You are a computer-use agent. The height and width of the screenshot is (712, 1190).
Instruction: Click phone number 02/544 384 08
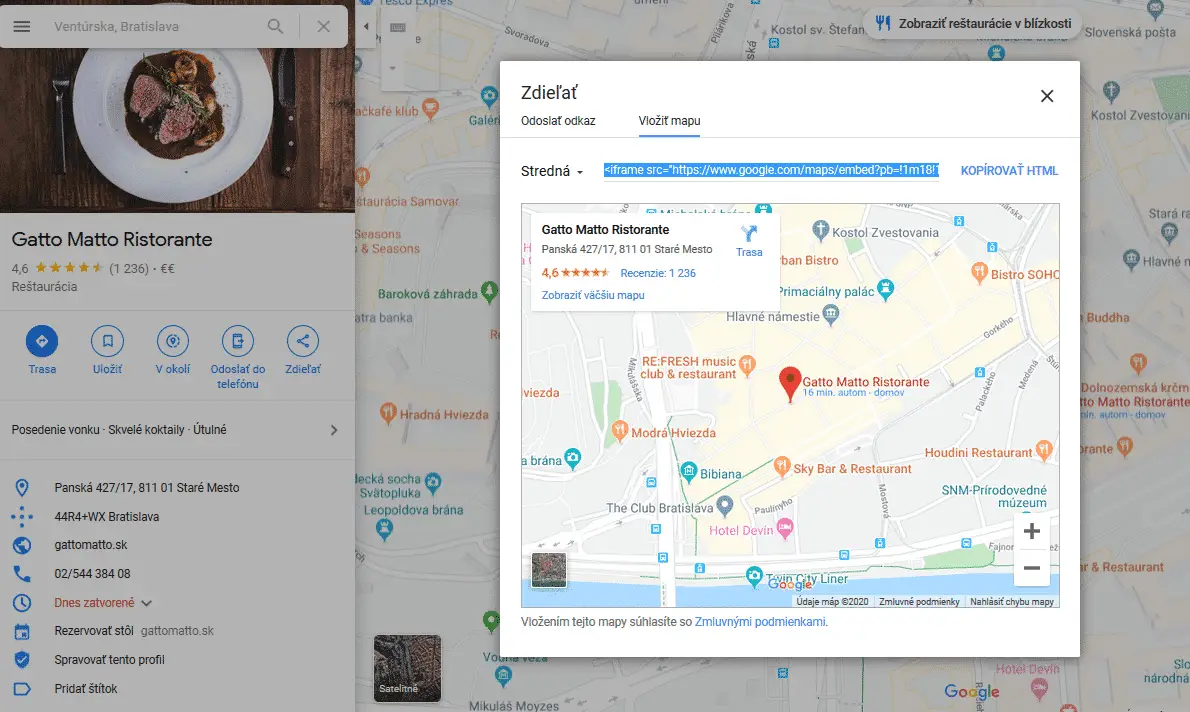click(93, 574)
